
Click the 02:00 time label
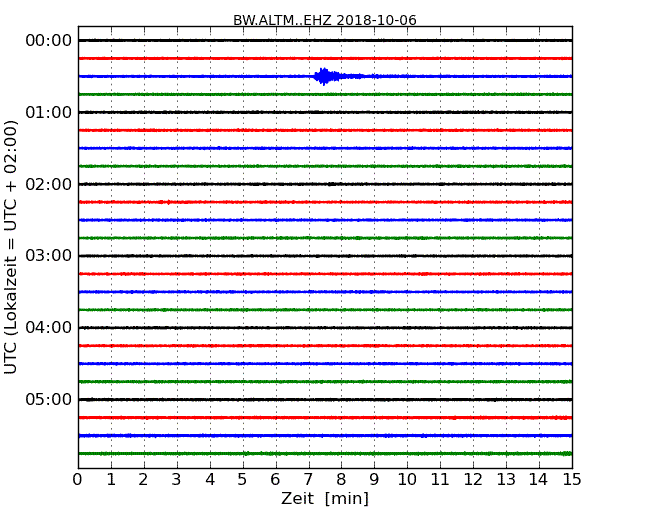tap(49, 184)
